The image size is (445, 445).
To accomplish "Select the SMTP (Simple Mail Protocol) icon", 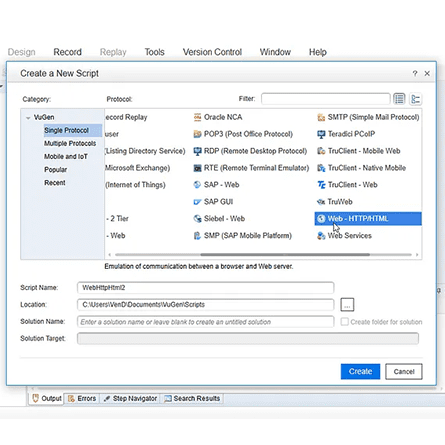I will pyautogui.click(x=321, y=117).
